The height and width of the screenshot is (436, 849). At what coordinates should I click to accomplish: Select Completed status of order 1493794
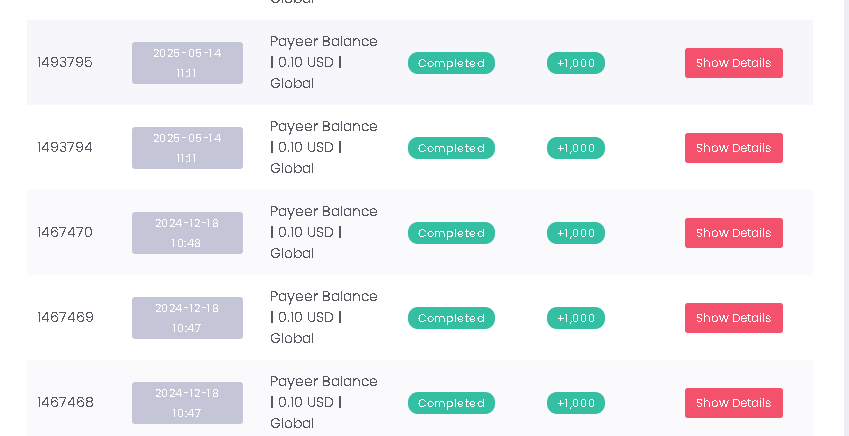[x=451, y=148]
